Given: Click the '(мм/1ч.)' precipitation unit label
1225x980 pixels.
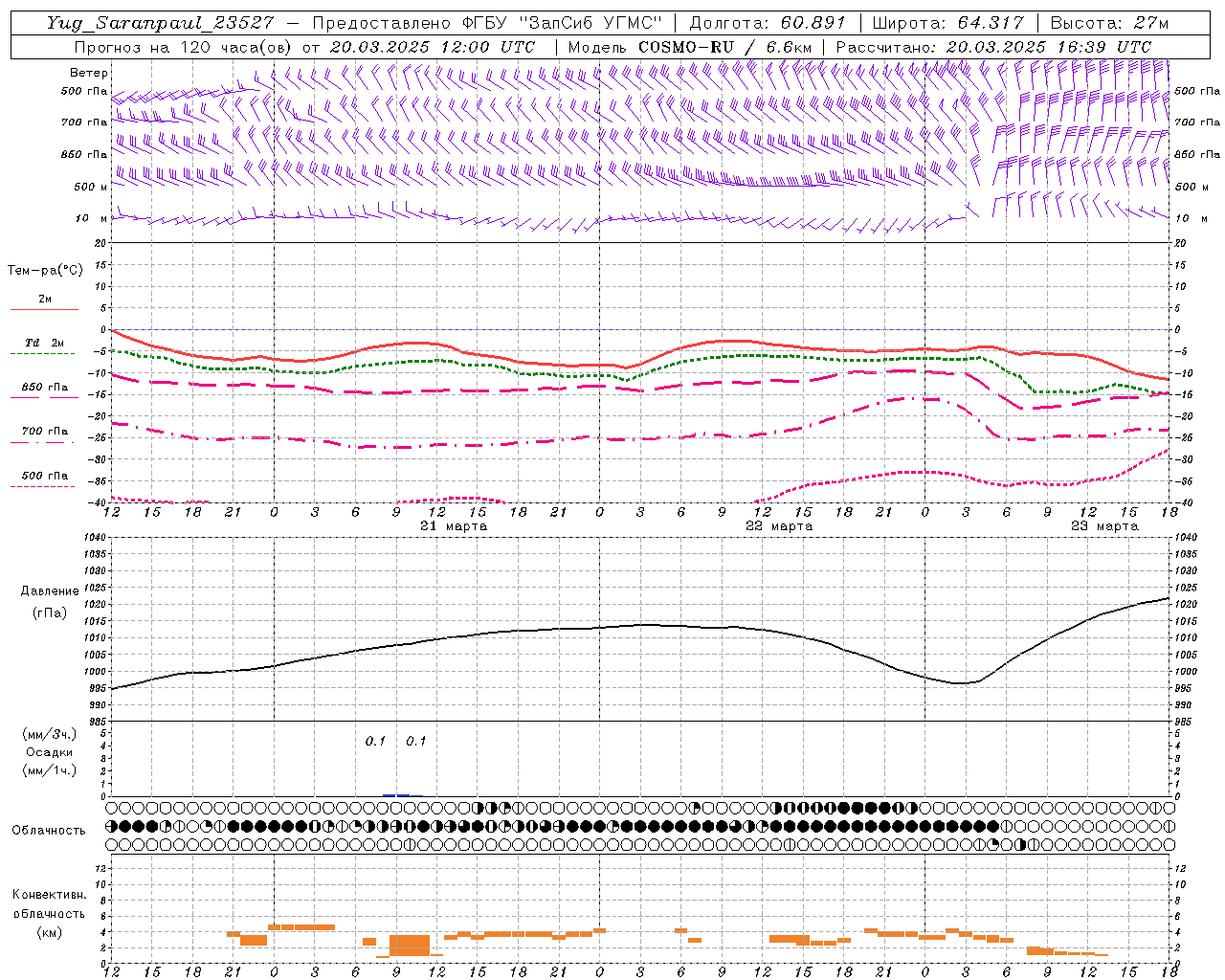Looking at the screenshot, I should (50, 770).
